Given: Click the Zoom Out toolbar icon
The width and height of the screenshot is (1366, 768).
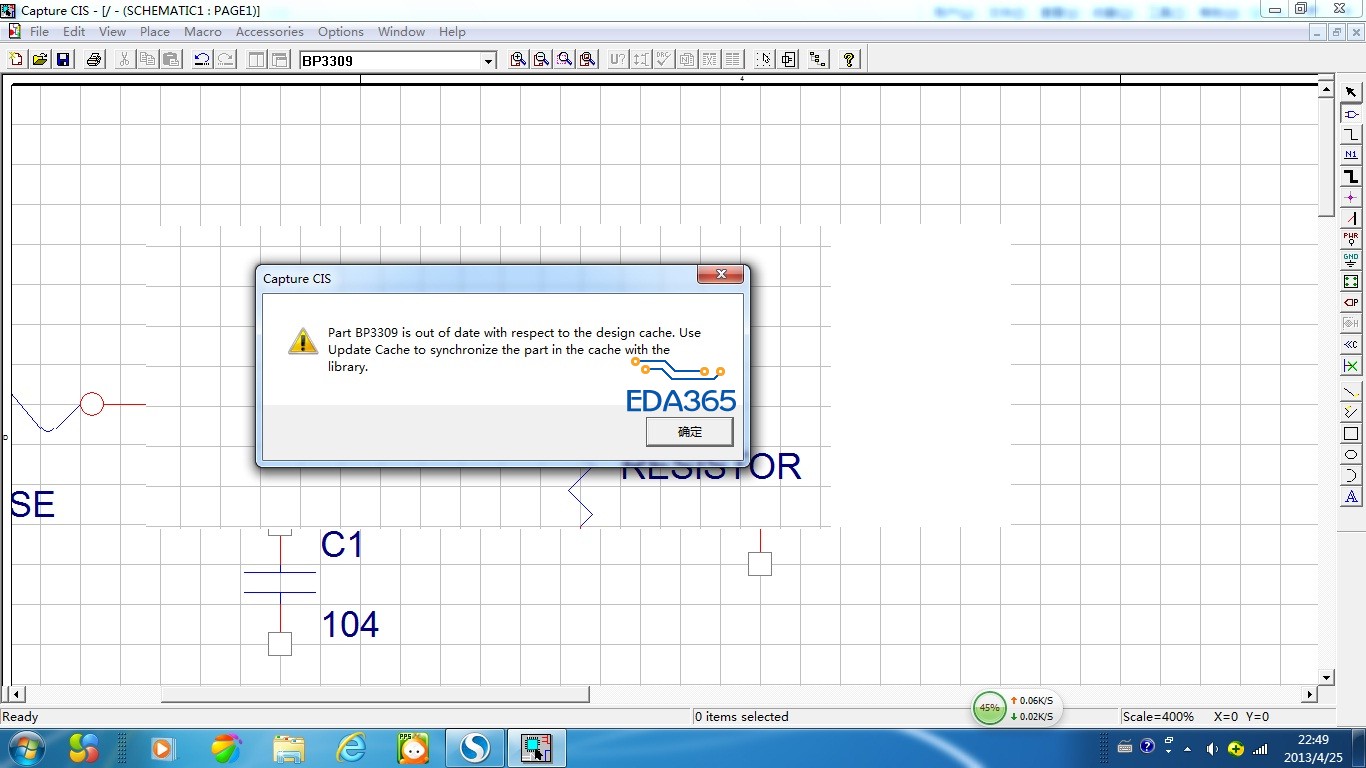Looking at the screenshot, I should pos(541,60).
